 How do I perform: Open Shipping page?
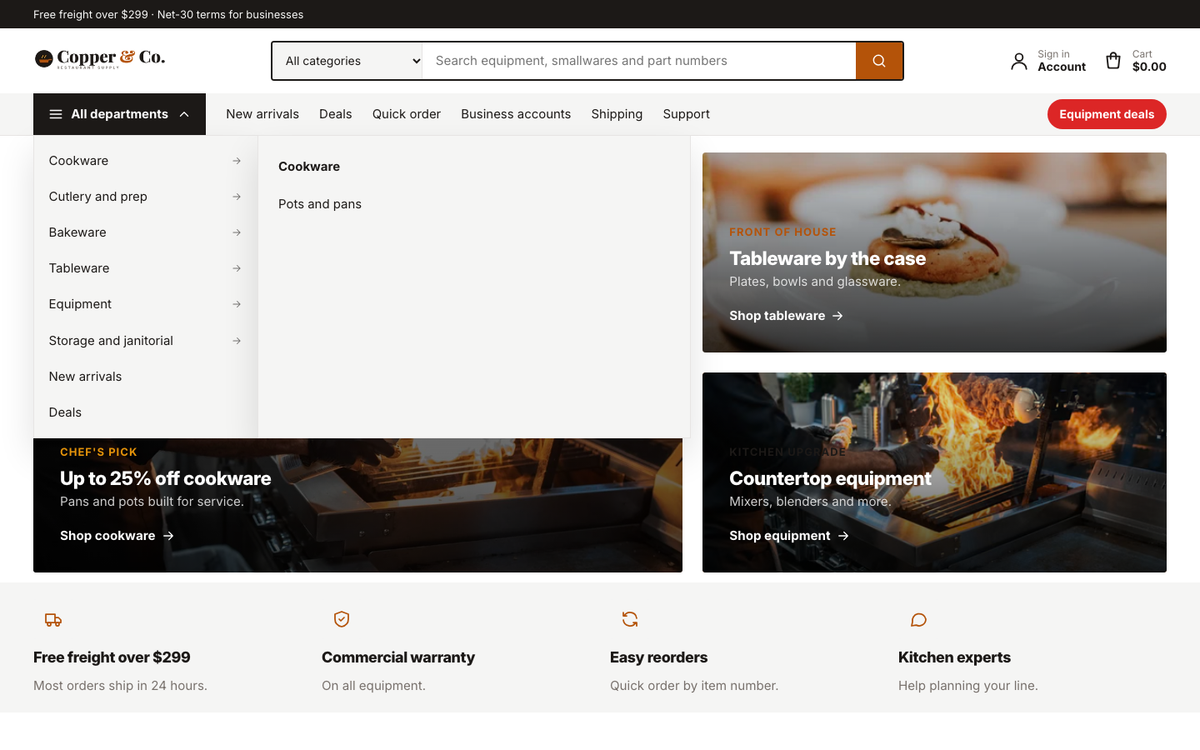(617, 114)
